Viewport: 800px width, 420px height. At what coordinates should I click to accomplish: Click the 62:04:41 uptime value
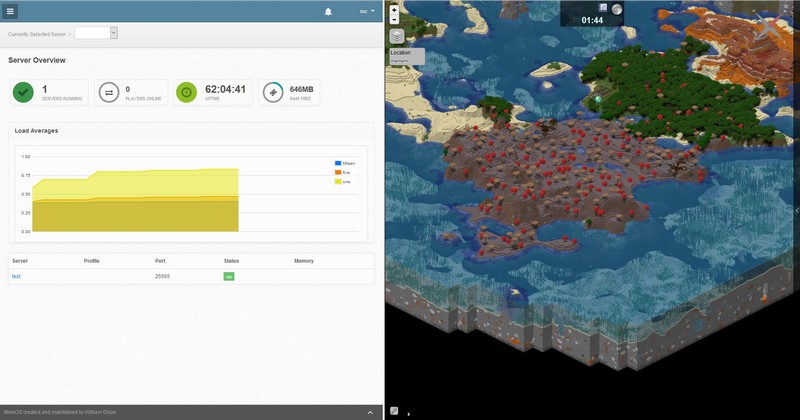[225, 89]
